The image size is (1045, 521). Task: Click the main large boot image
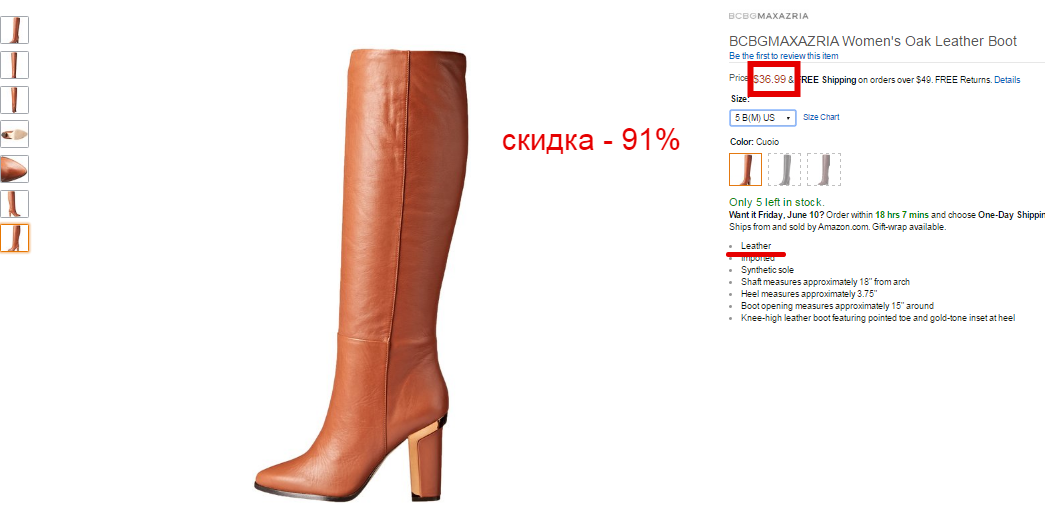point(353,274)
